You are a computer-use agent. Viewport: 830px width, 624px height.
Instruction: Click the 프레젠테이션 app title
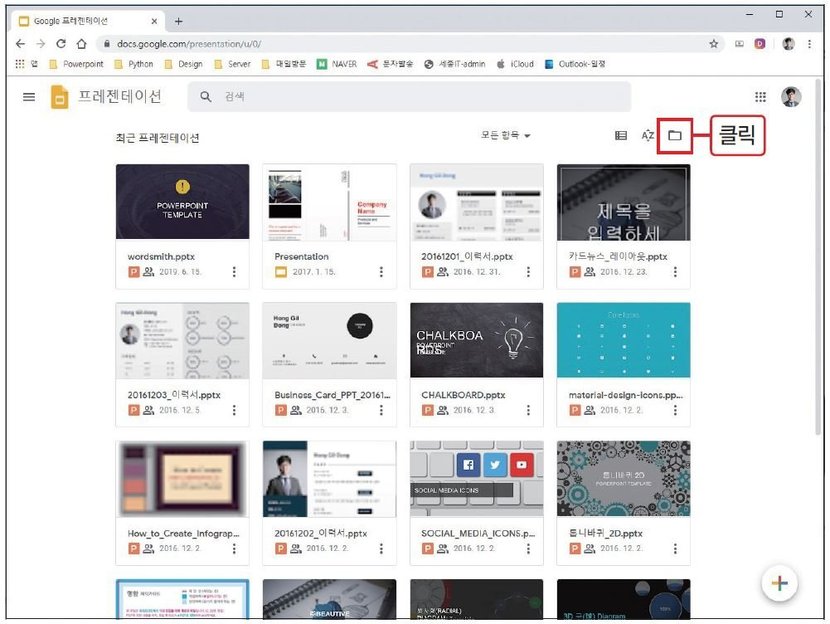pos(120,96)
